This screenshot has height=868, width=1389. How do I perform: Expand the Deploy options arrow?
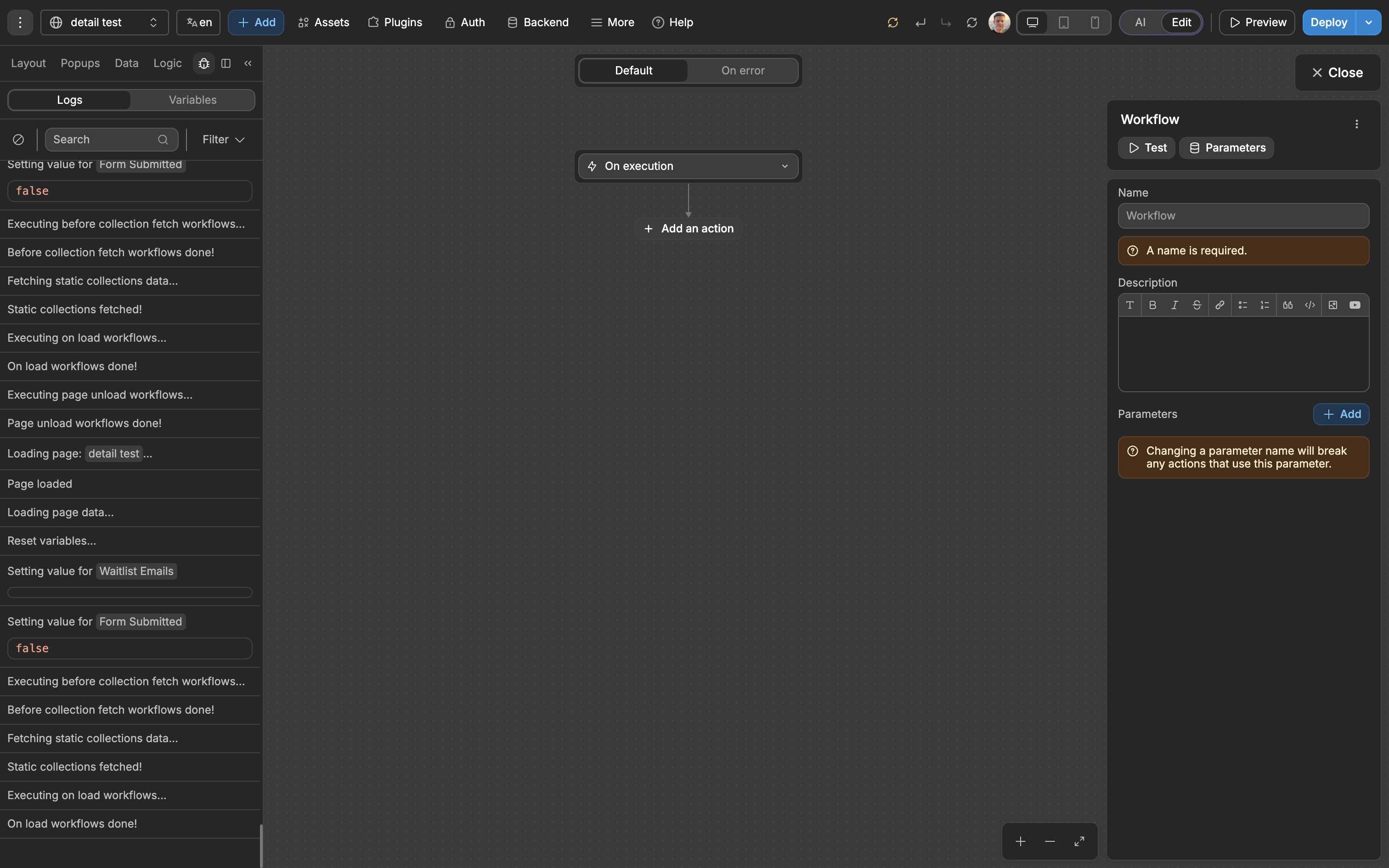pyautogui.click(x=1369, y=23)
